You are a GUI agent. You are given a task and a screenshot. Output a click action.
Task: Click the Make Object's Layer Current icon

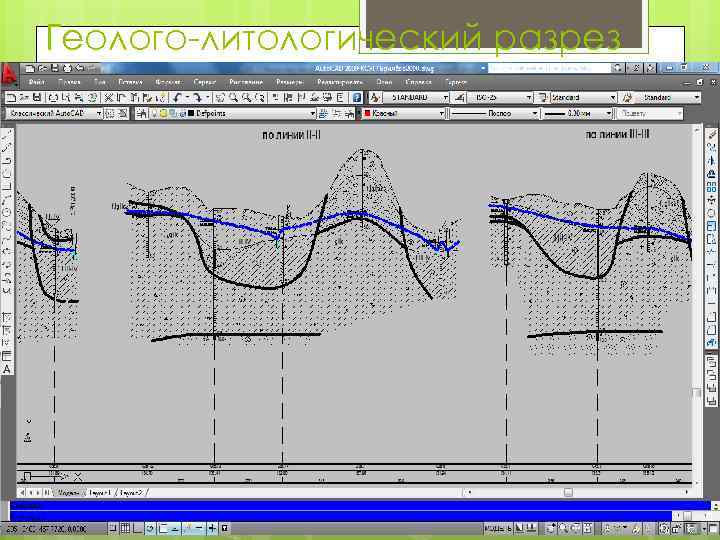[x=323, y=113]
